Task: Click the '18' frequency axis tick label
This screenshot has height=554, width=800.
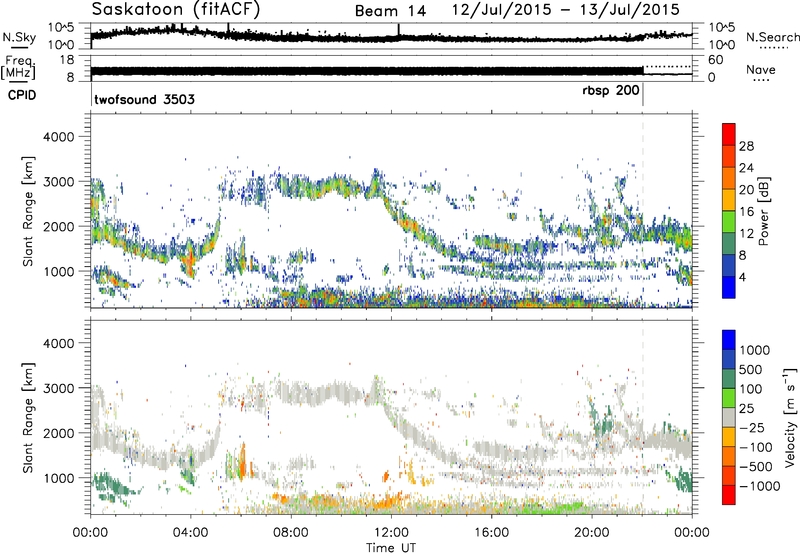Action: point(67,60)
